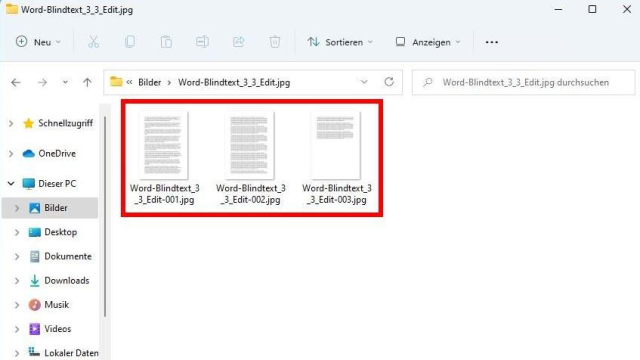This screenshot has height=360, width=640.
Task: Click file name Word-Blindtext_3_3_Edit-003.jpg label
Action: tap(337, 194)
